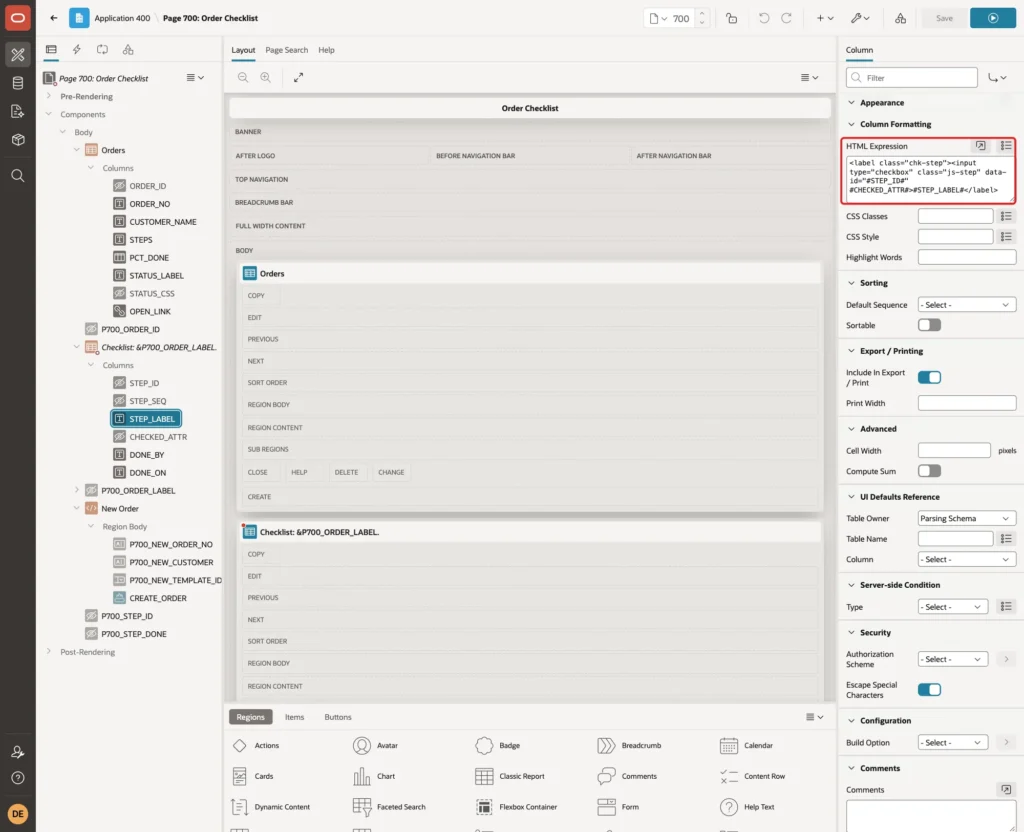Open the Build Option dropdown
The image size is (1024, 832).
[x=952, y=743]
